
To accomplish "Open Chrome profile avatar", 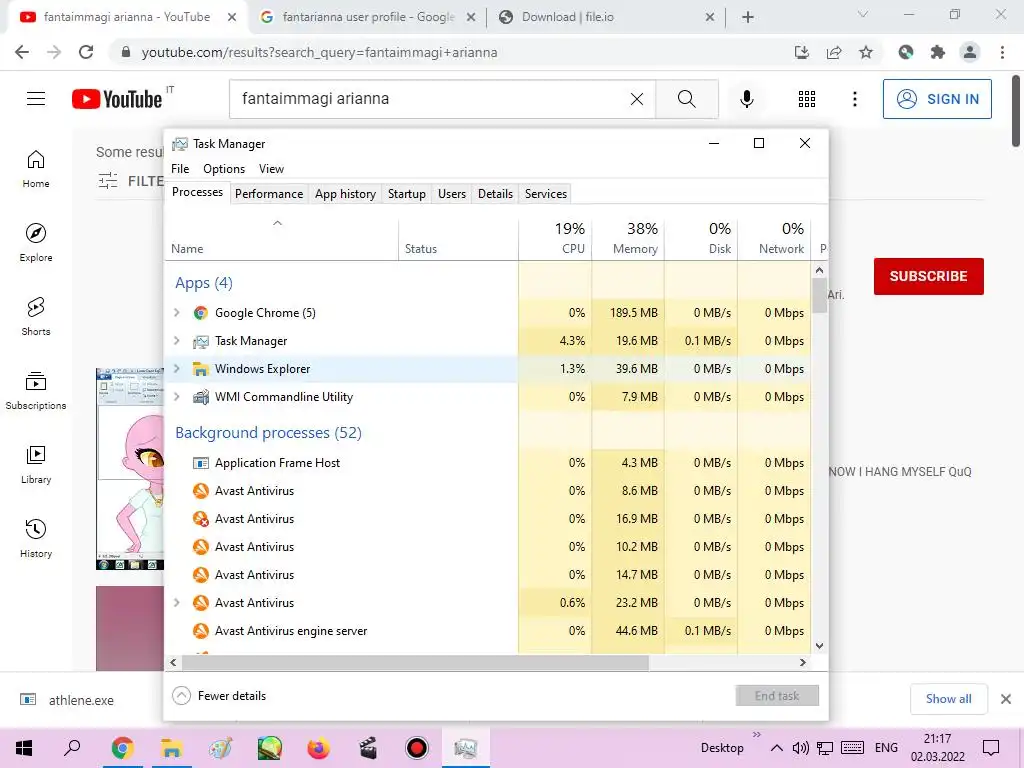I will coord(970,52).
